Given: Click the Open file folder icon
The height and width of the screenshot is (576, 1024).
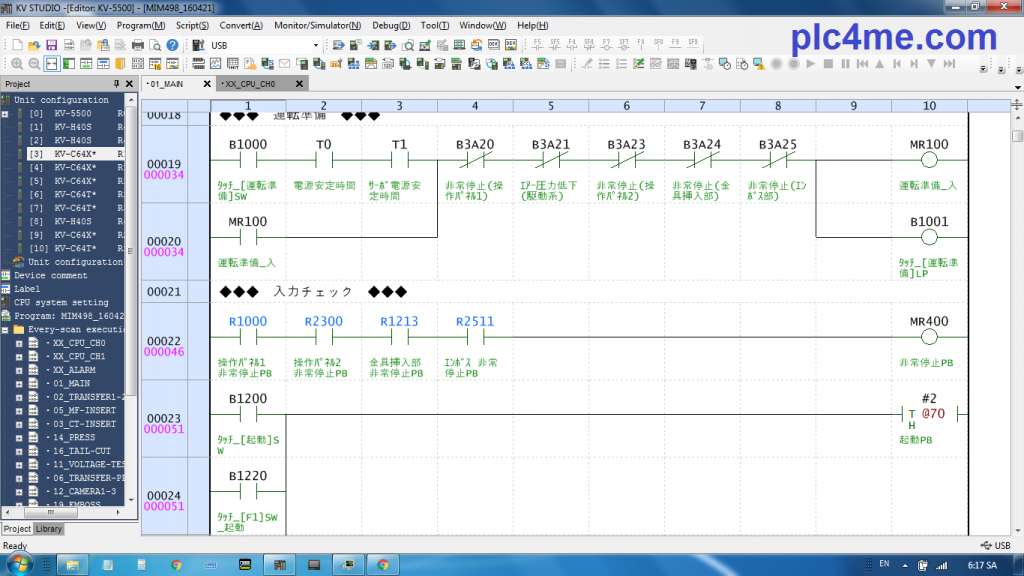Looking at the screenshot, I should click(x=34, y=45).
